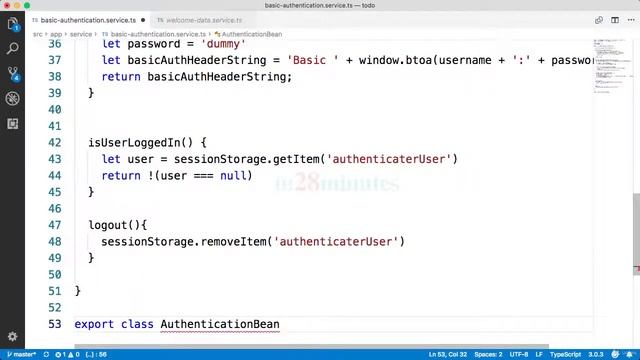Click 'authenticaterUser' string in getItem call
Screen dimensions: 640x360
coord(389,159)
